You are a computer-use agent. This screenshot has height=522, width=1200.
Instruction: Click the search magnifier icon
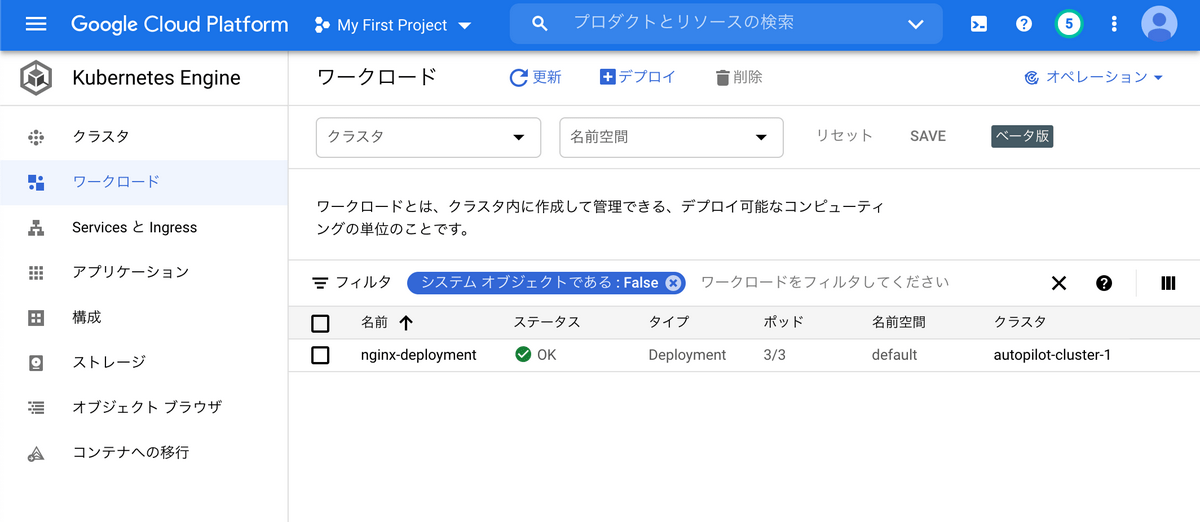point(540,24)
